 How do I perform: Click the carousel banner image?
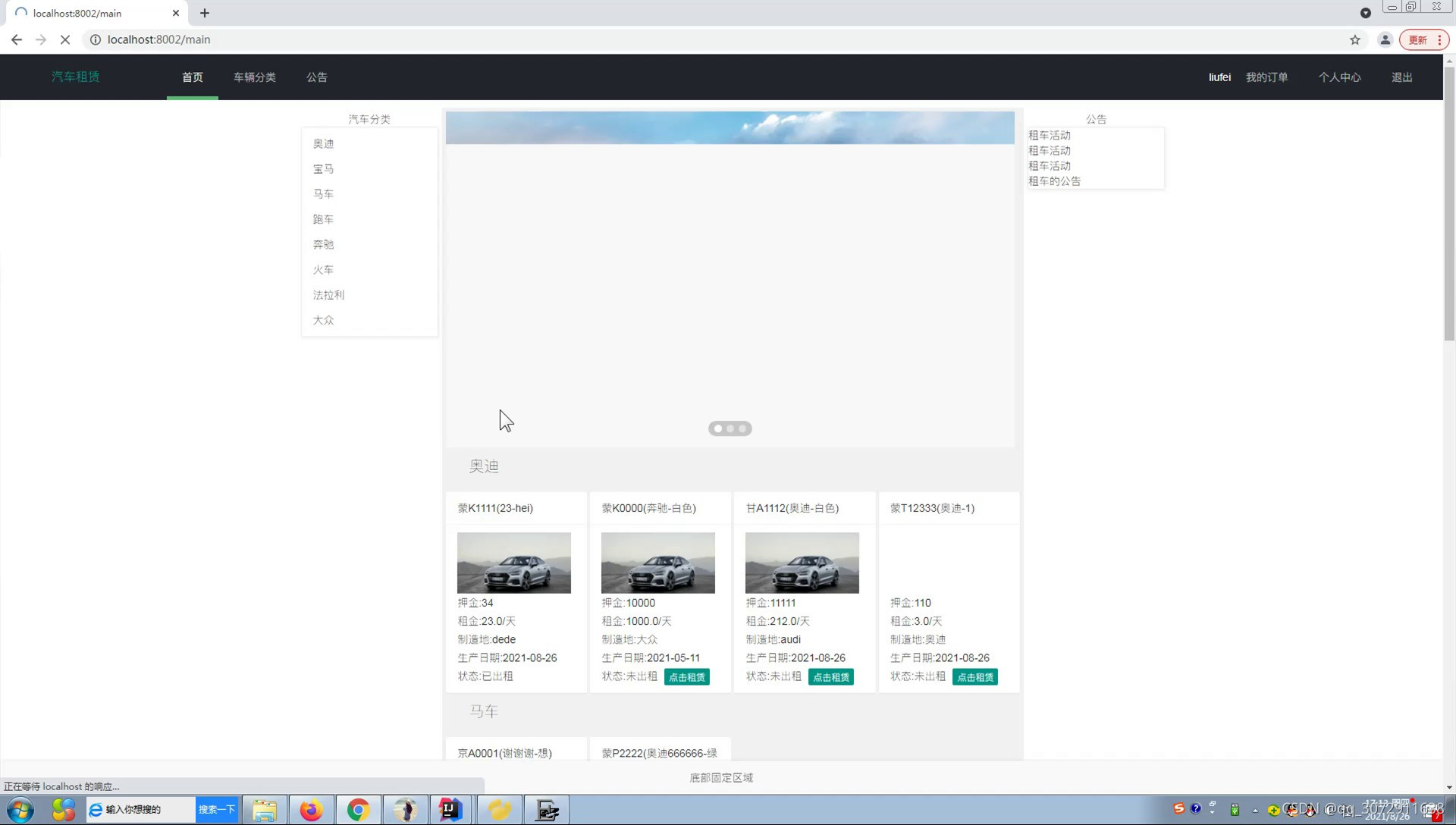tap(730, 127)
